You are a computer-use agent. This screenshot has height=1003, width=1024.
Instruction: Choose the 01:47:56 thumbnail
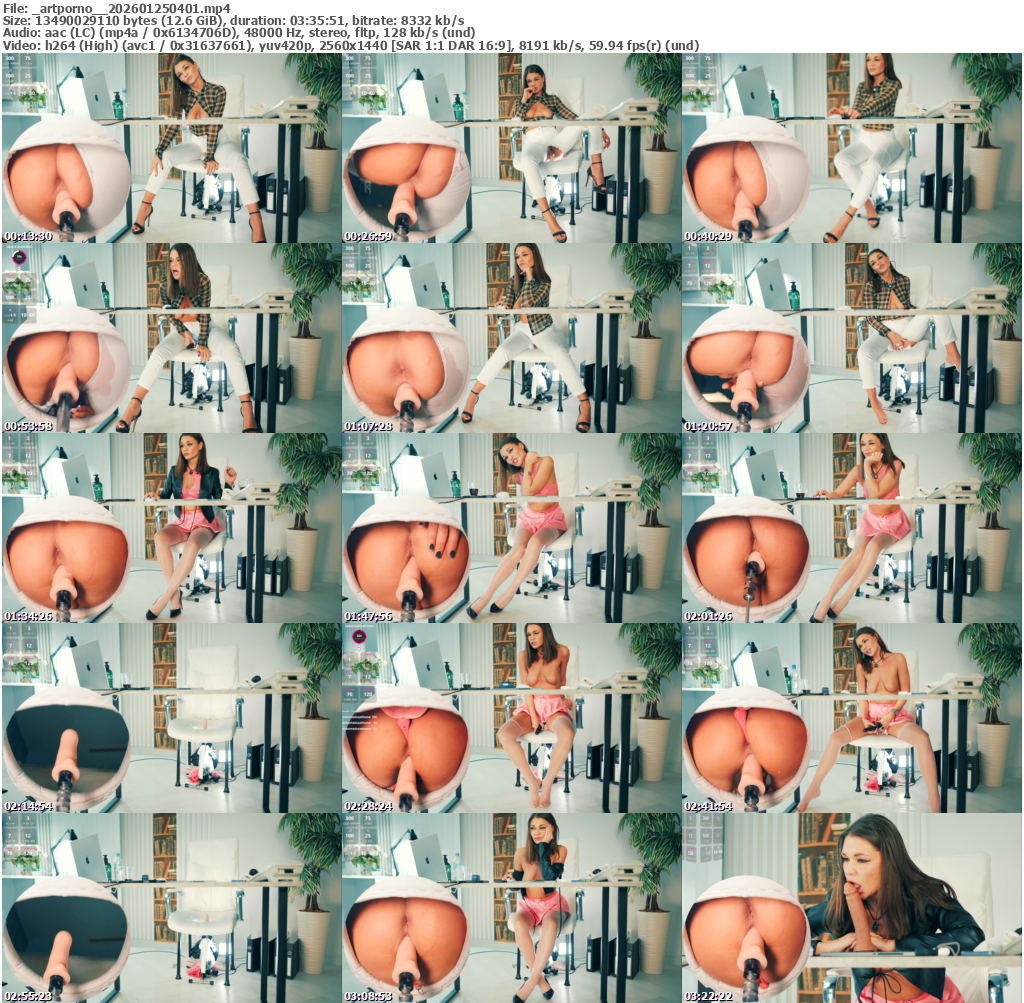(511, 528)
